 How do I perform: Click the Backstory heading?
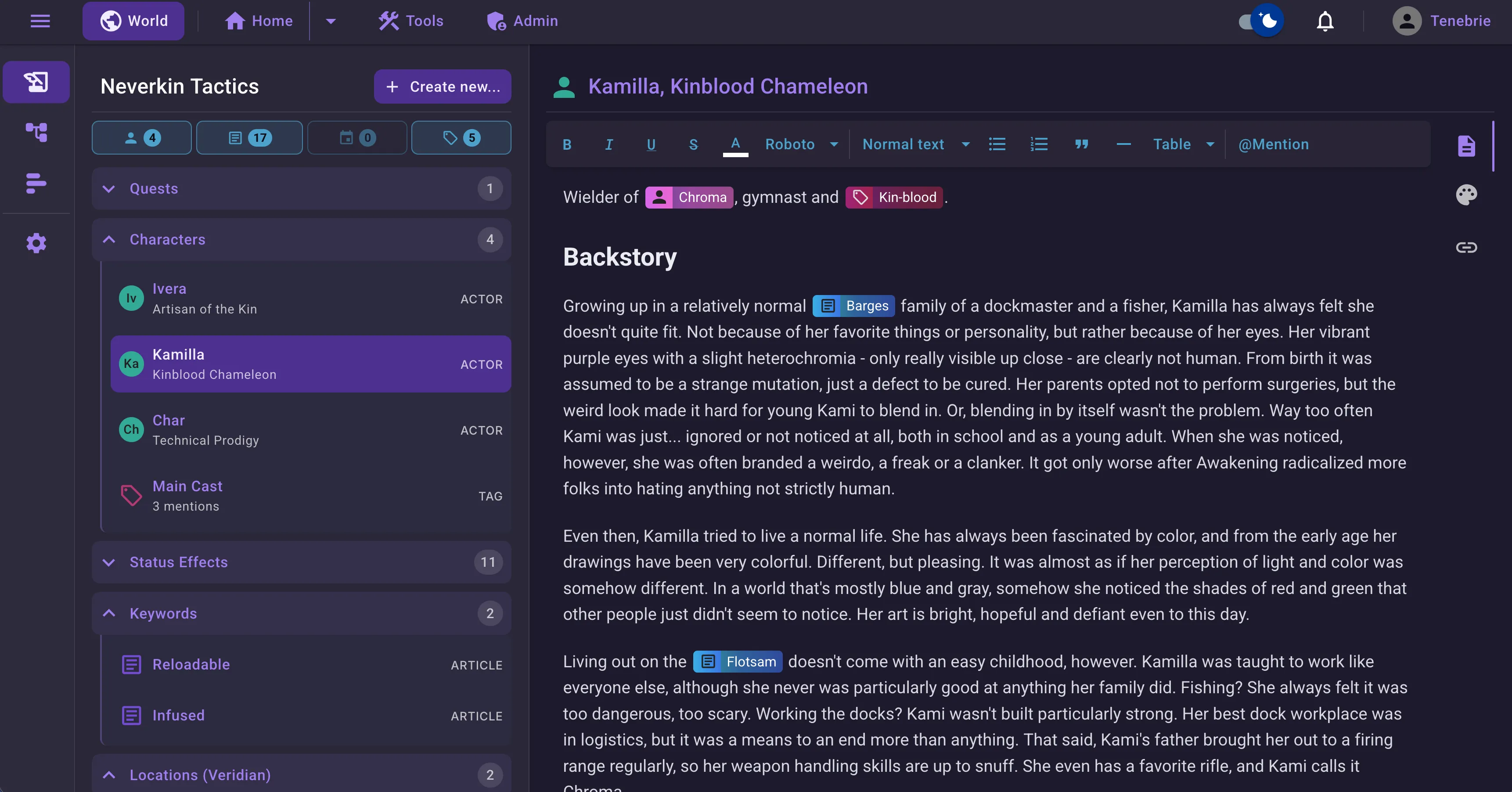pyautogui.click(x=620, y=257)
